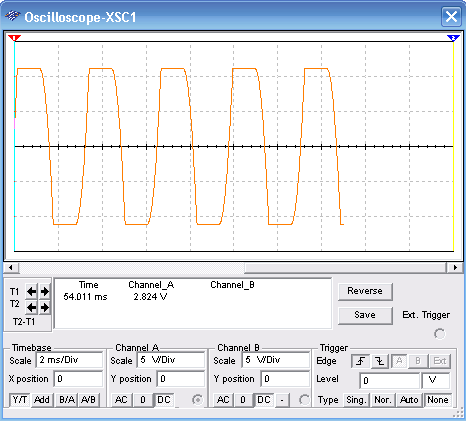This screenshot has width=466, height=421.
Task: Open trigger Level unit box
Action: point(436,380)
